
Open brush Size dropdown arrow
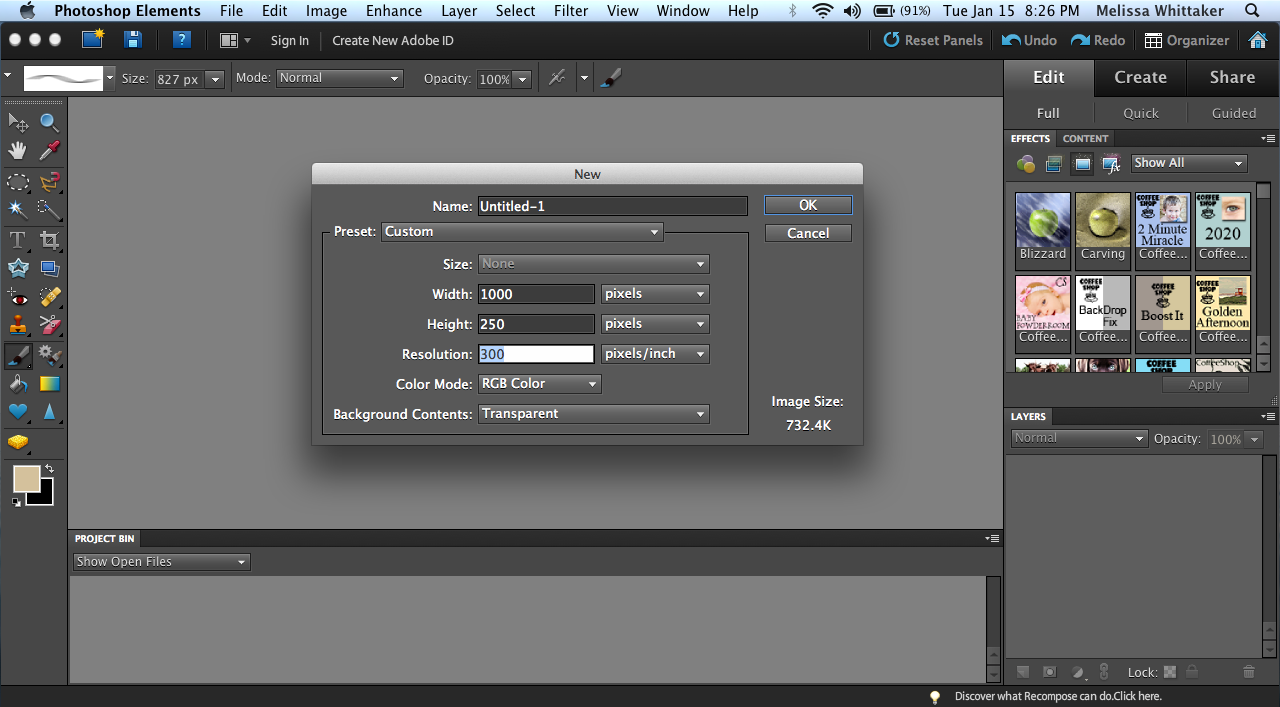(x=215, y=79)
